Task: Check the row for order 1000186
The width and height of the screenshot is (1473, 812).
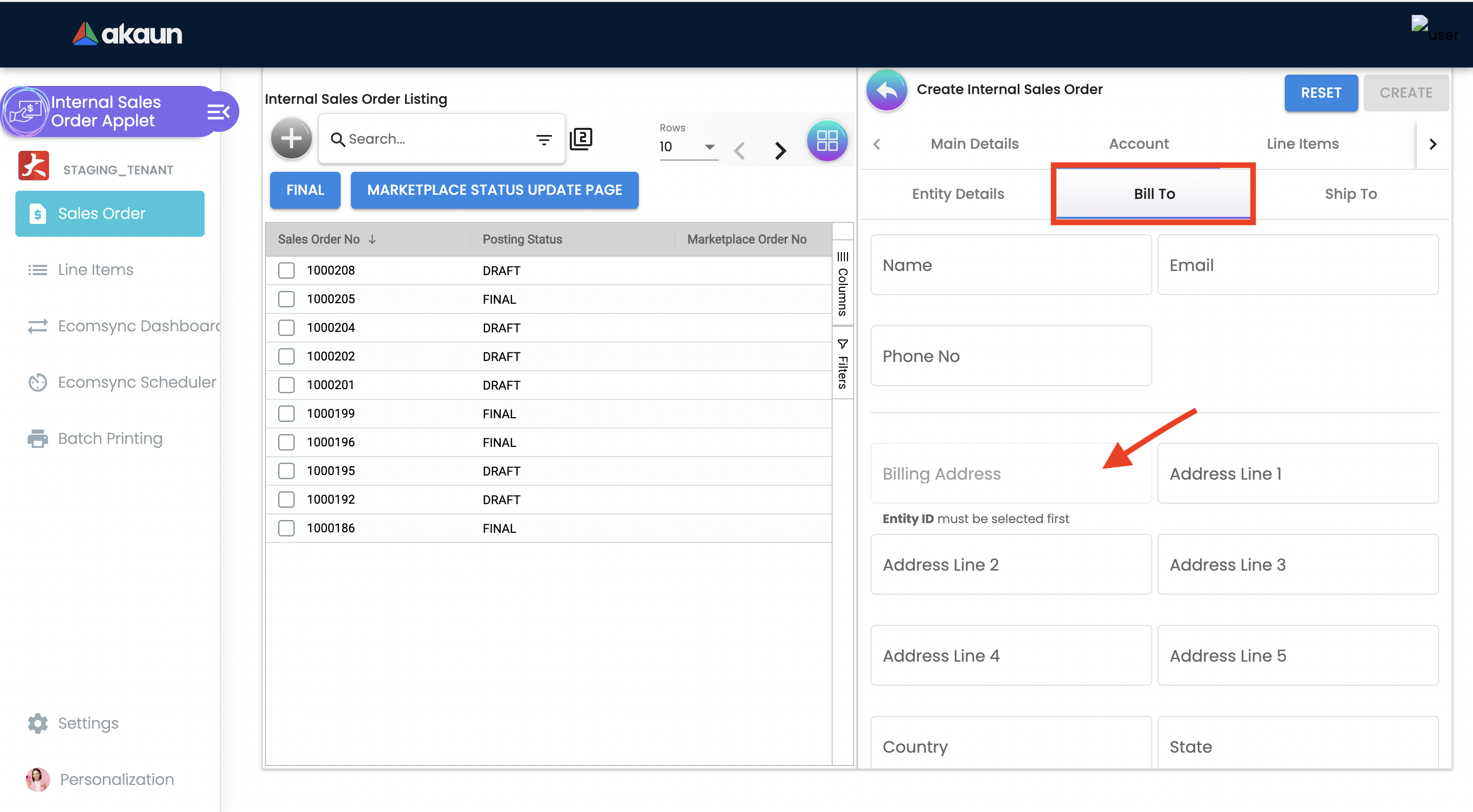Action: 286,528
